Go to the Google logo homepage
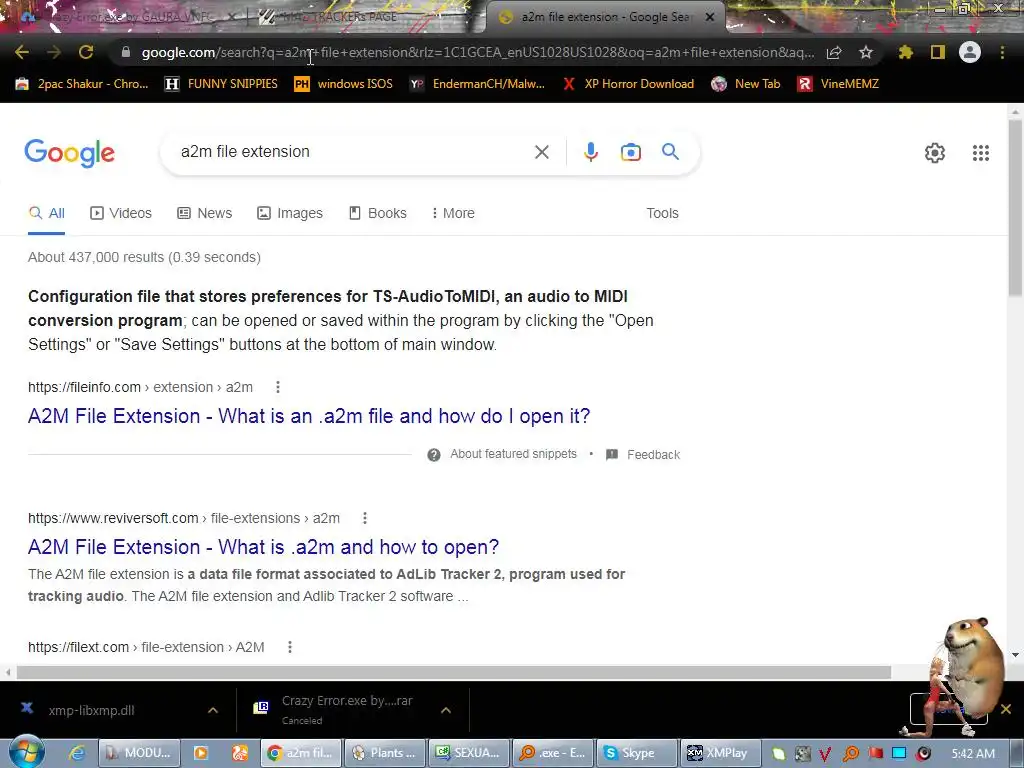This screenshot has width=1024, height=768. (x=69, y=153)
